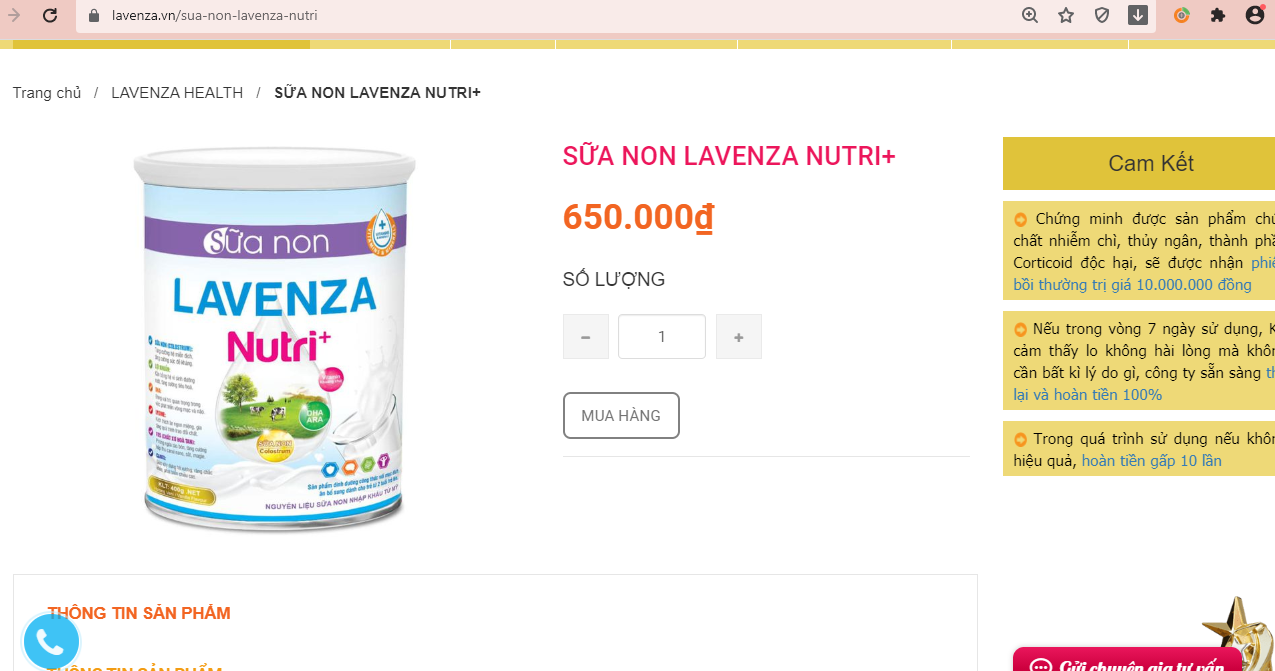Open the LAVENZA HEALTH breadcrumb link
Image resolution: width=1275 pixels, height=671 pixels.
177,93
